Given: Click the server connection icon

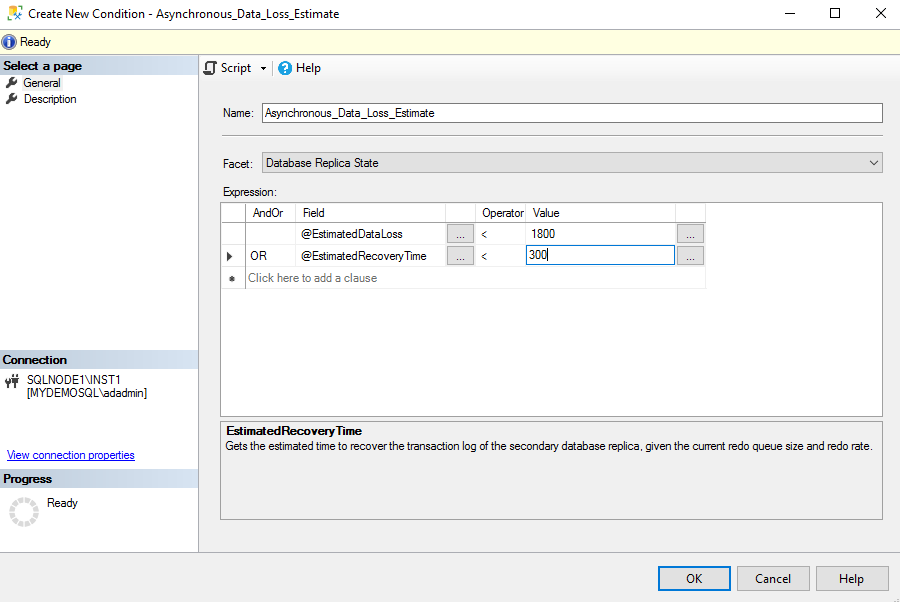Looking at the screenshot, I should tap(12, 381).
